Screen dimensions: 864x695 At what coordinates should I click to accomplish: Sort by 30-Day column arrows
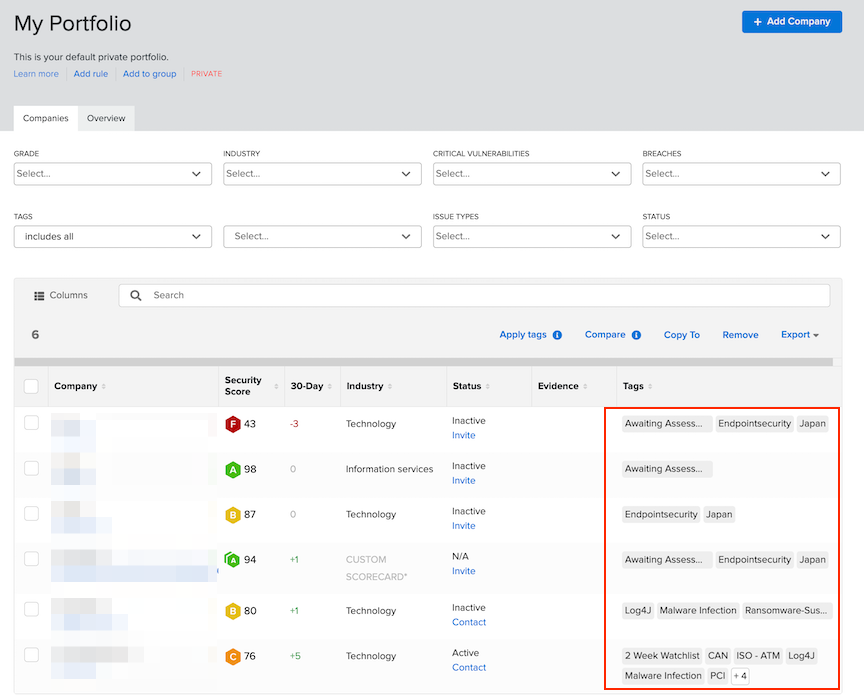pos(330,386)
